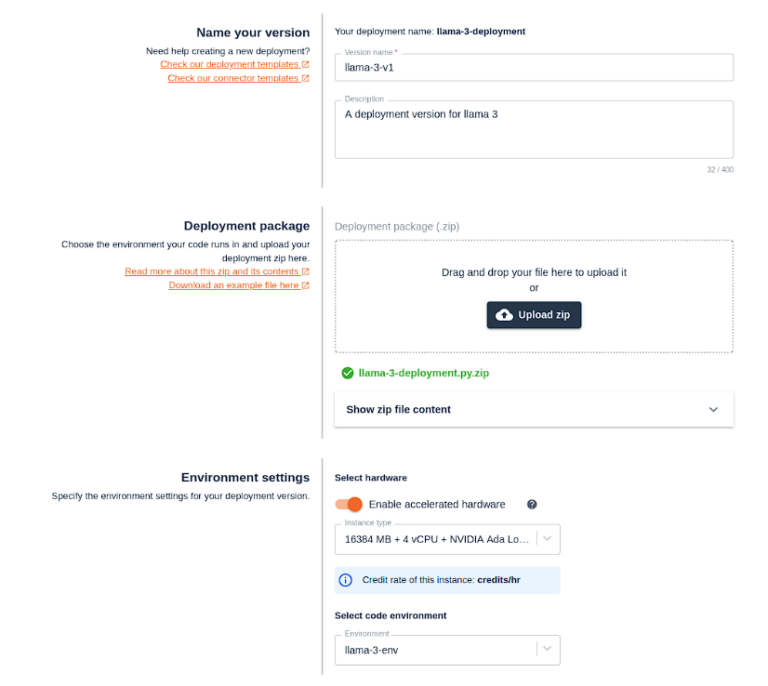
Task: Click the external link icon after deployment templates
Action: click(x=306, y=64)
